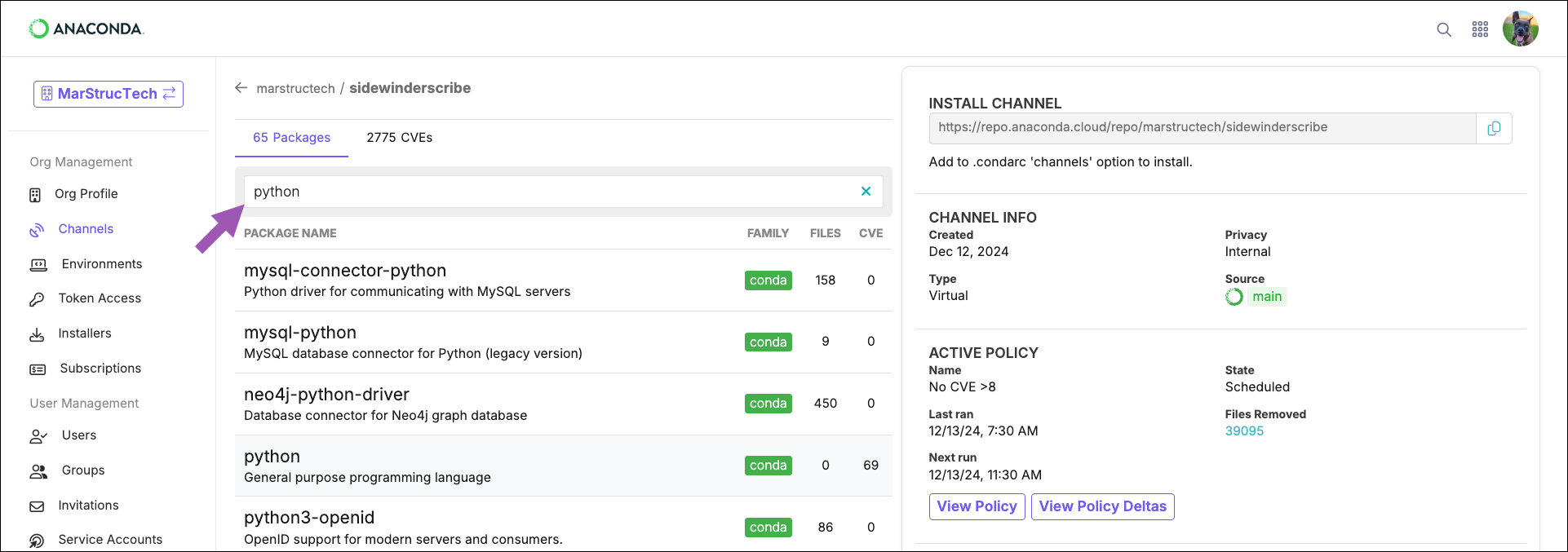This screenshot has width=1568, height=552.
Task: Click file count 450 for neo4j-python-driver
Action: pyautogui.click(x=826, y=404)
